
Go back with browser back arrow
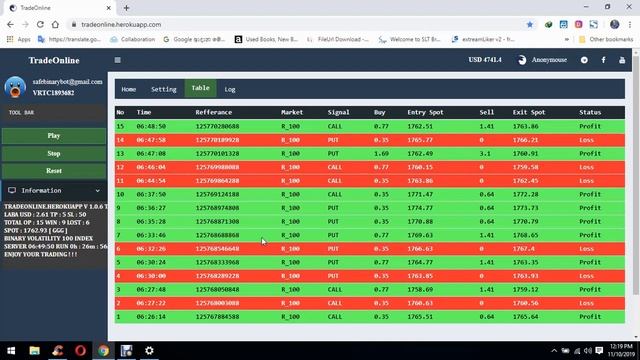coord(10,24)
